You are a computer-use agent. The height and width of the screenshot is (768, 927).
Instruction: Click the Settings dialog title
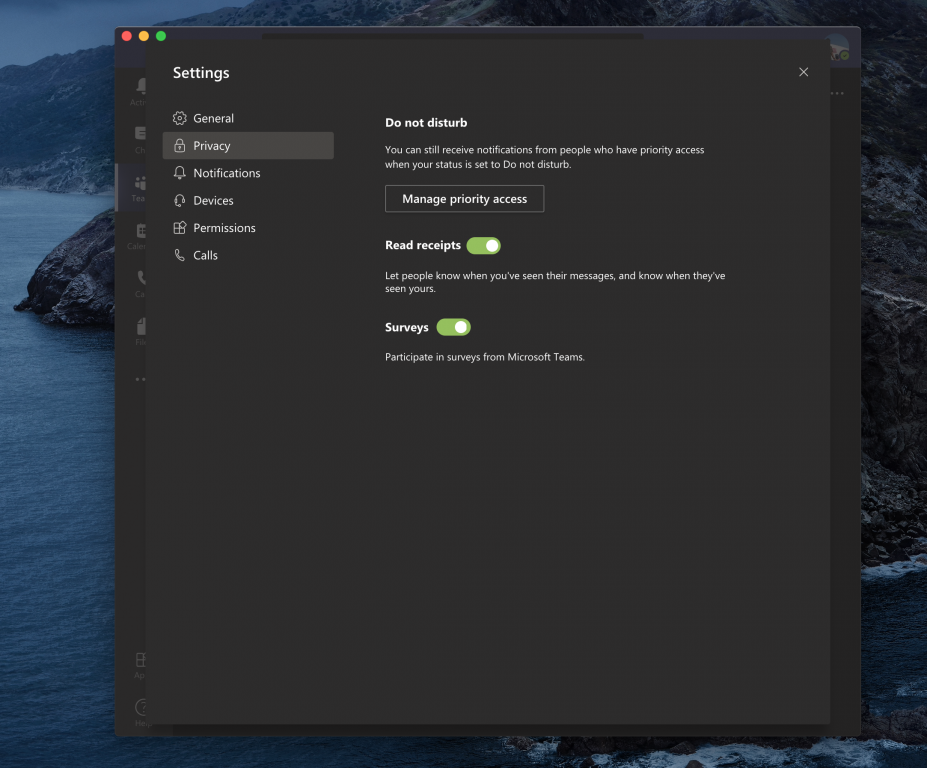(201, 73)
